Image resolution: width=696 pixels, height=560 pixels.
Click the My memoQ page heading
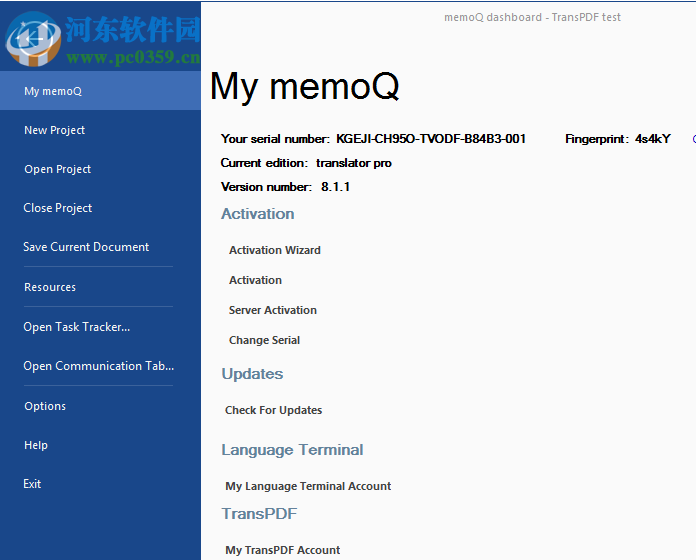point(304,87)
